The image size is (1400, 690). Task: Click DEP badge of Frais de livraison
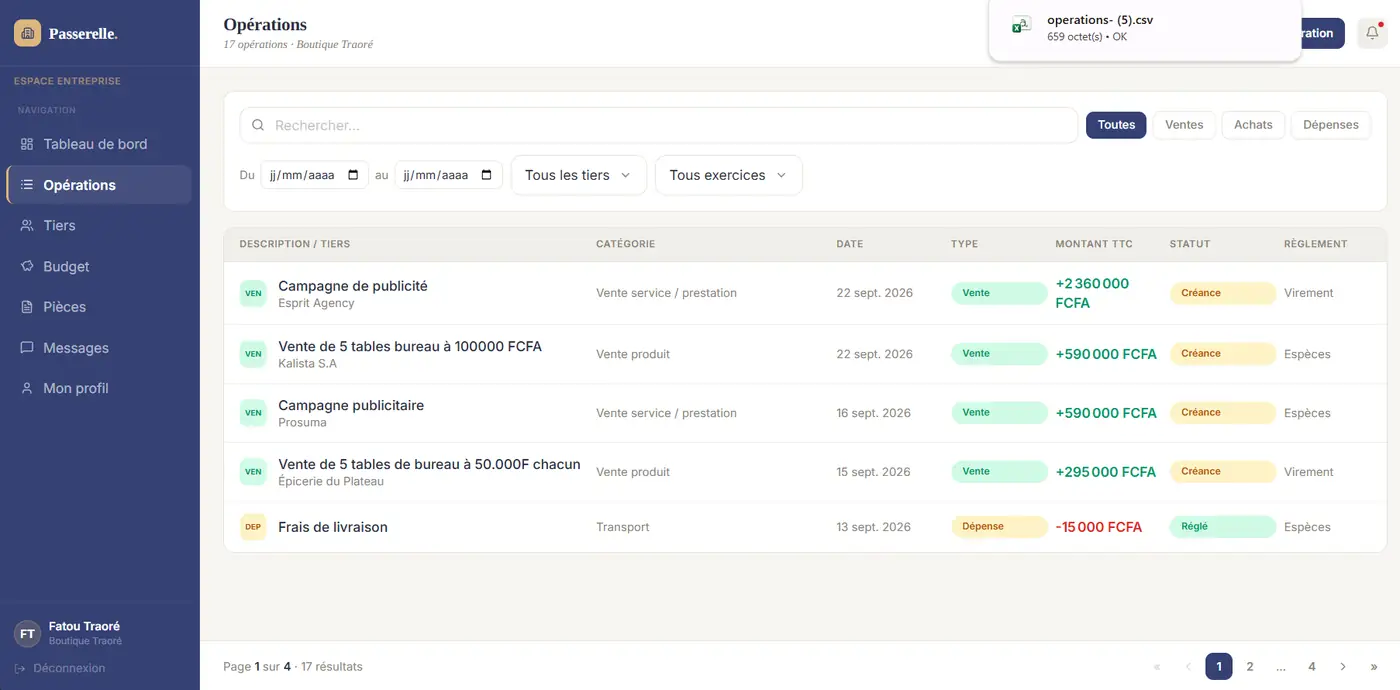coord(253,527)
